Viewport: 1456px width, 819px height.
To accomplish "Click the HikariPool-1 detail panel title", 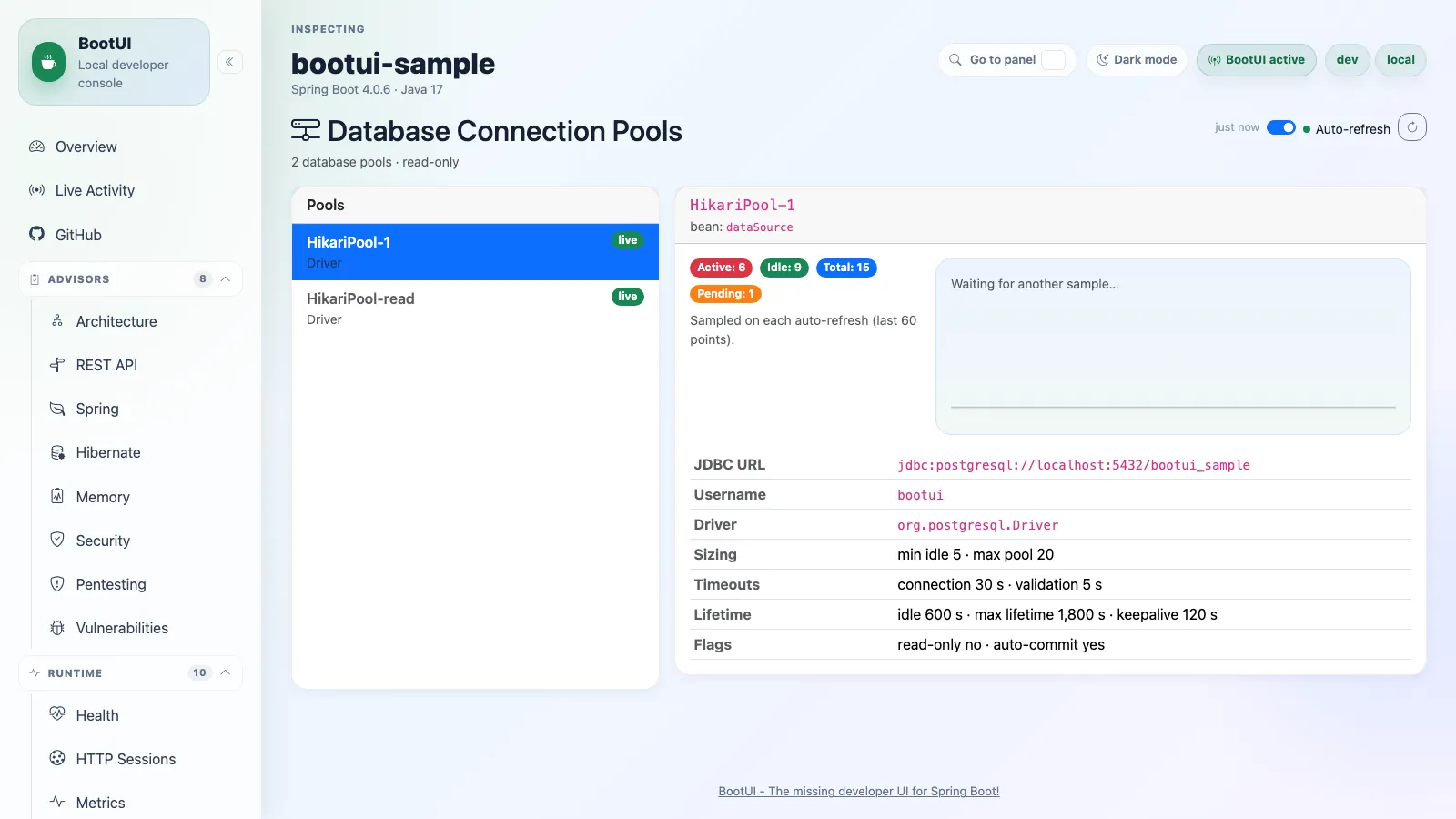I will pos(743,205).
